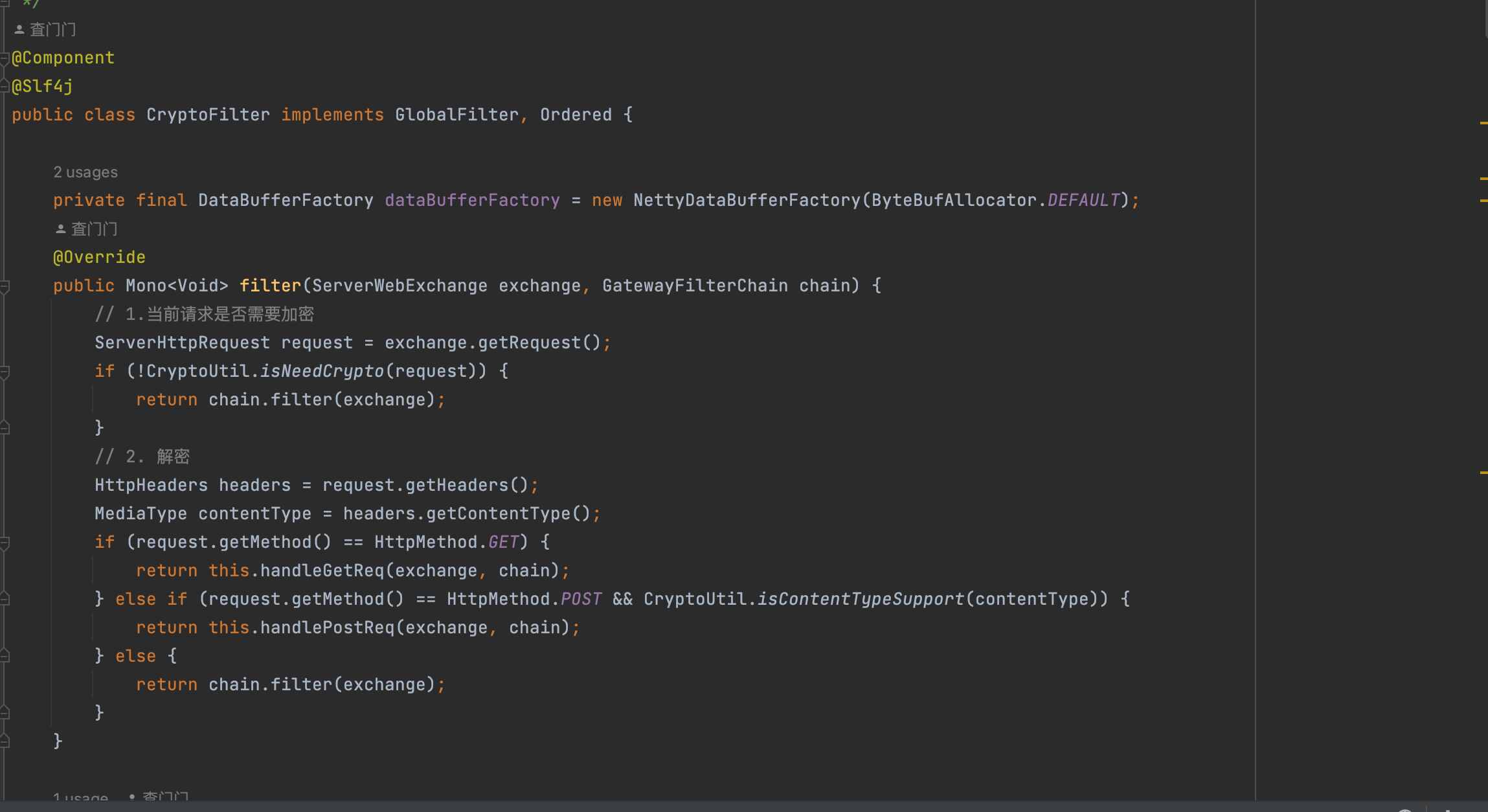Collapse the else if HttpMethod.POST fold marker
1488x812 pixels.
click(x=5, y=599)
